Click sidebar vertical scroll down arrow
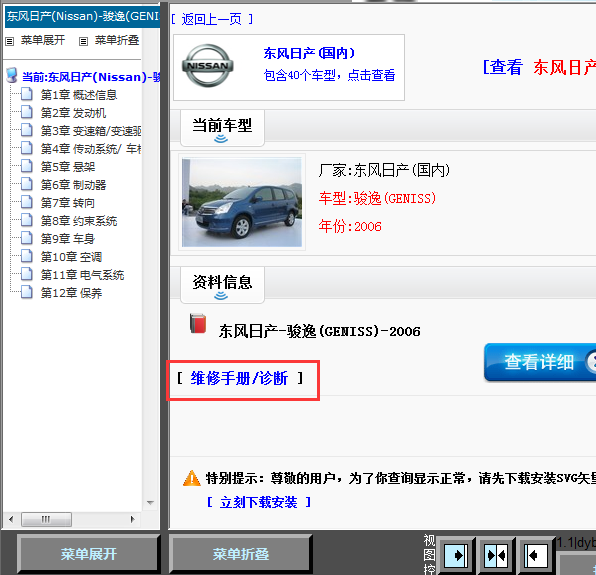Screen dimensions: 596x575 coord(150,503)
